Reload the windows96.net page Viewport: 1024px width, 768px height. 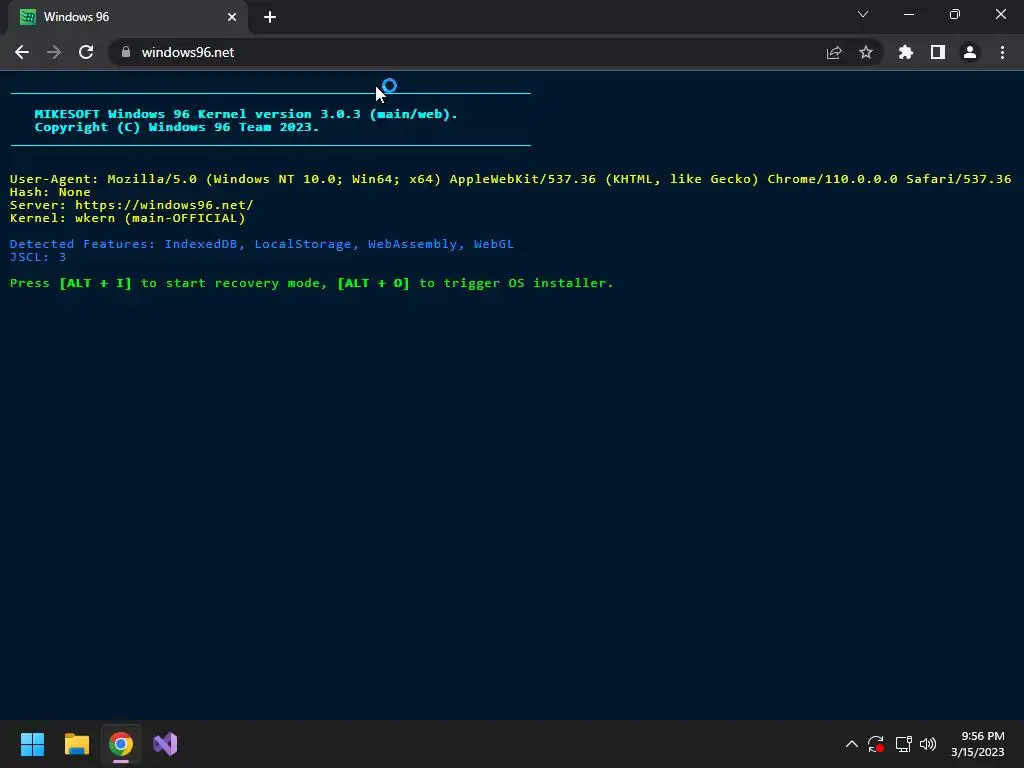pos(86,52)
